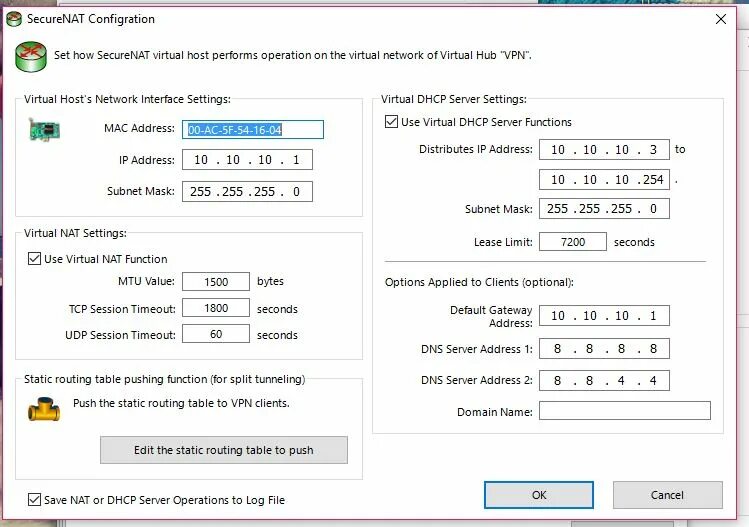This screenshot has height=527, width=749.
Task: Click the virtual host IP Address field
Action: [x=247, y=160]
